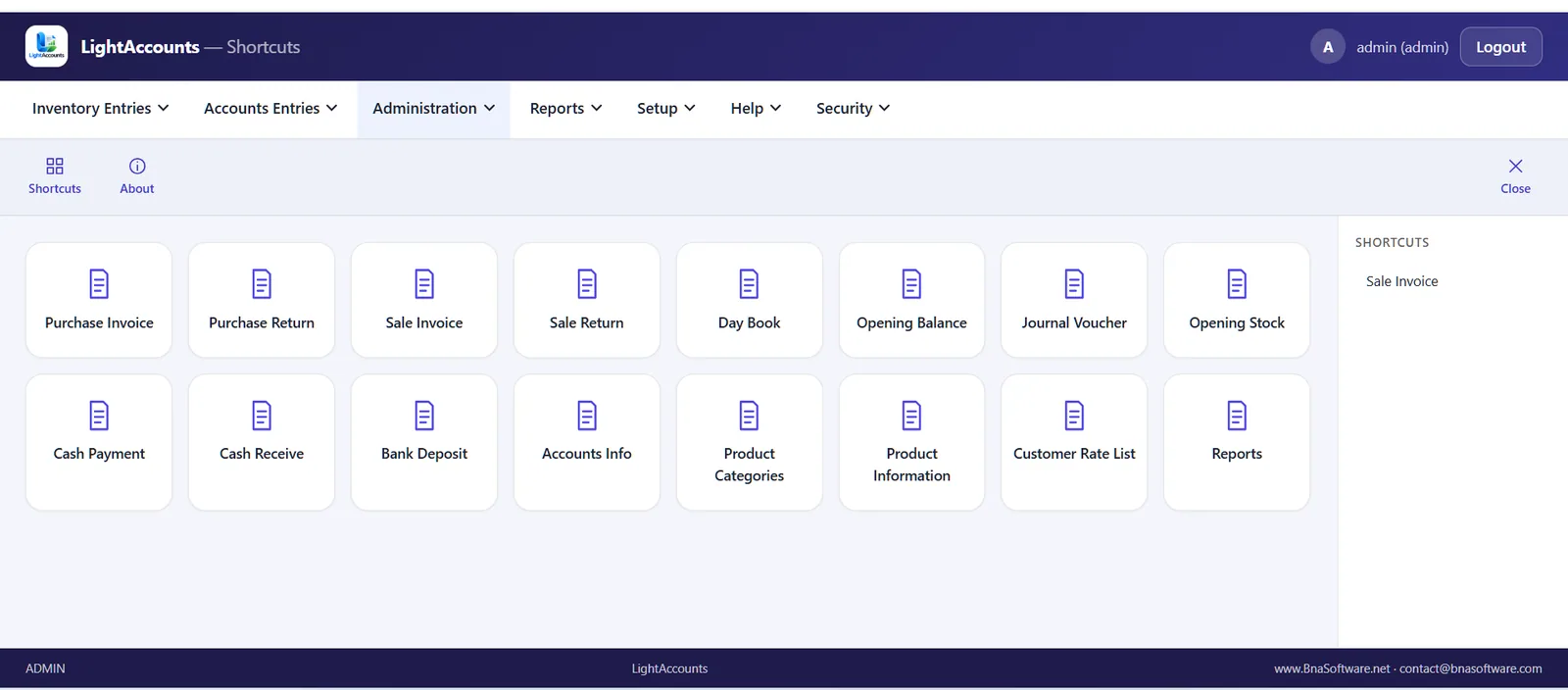Click the SHORTCUTS sidebar heading
This screenshot has width=1568, height=690.
(x=1392, y=242)
